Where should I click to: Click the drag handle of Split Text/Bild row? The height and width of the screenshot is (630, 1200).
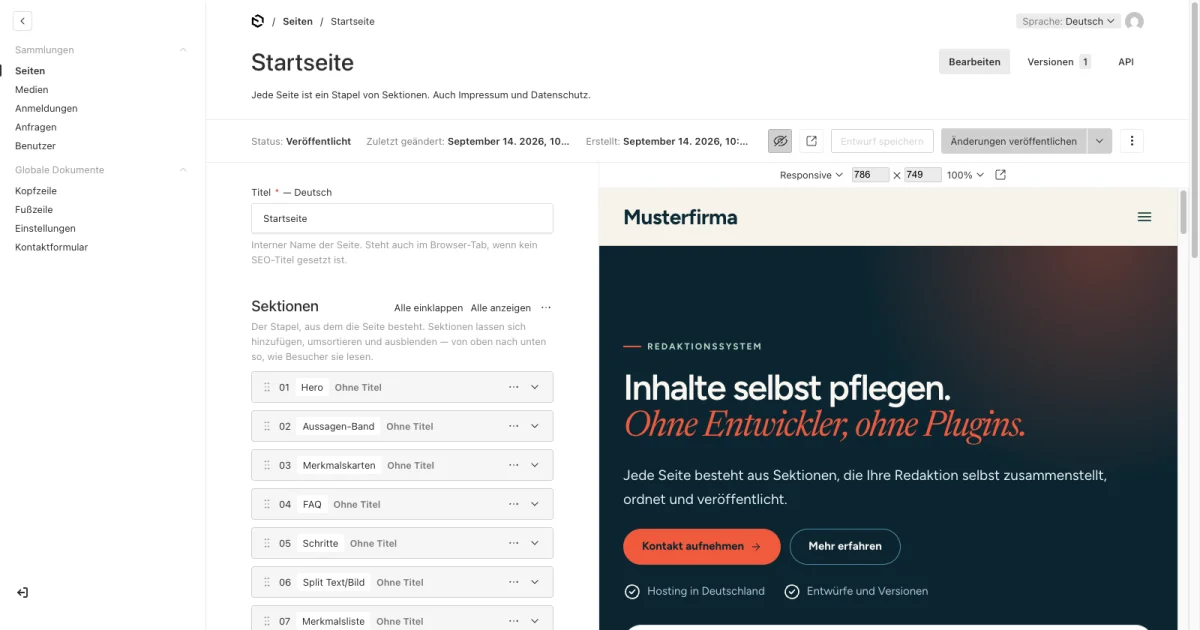pyautogui.click(x=267, y=582)
